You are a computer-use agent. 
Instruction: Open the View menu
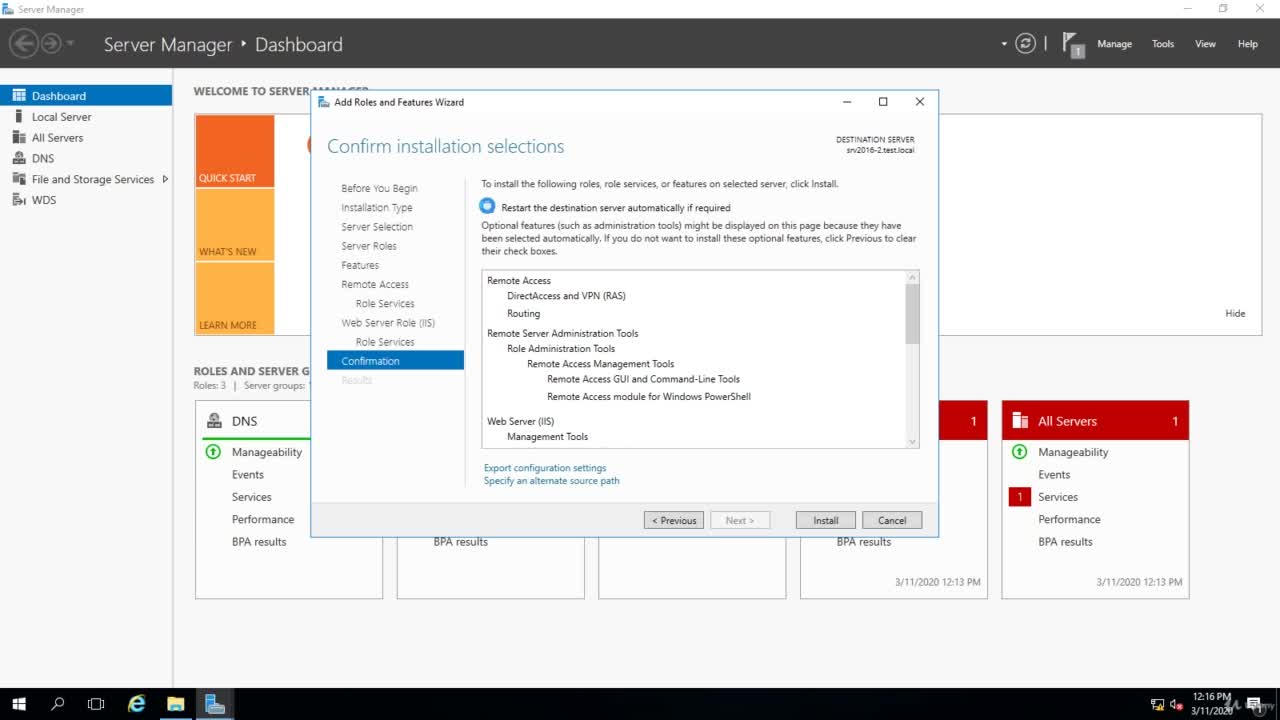point(1206,44)
